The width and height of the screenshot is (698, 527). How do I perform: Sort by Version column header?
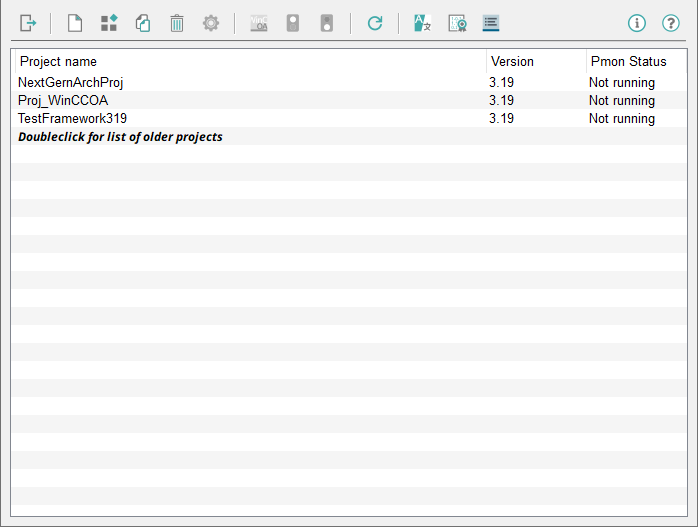(535, 62)
